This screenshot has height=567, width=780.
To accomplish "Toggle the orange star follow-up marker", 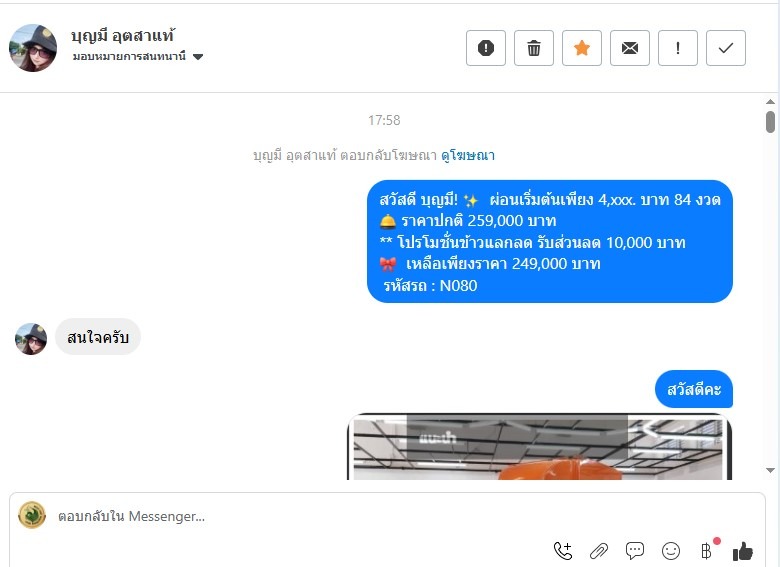I will [582, 48].
